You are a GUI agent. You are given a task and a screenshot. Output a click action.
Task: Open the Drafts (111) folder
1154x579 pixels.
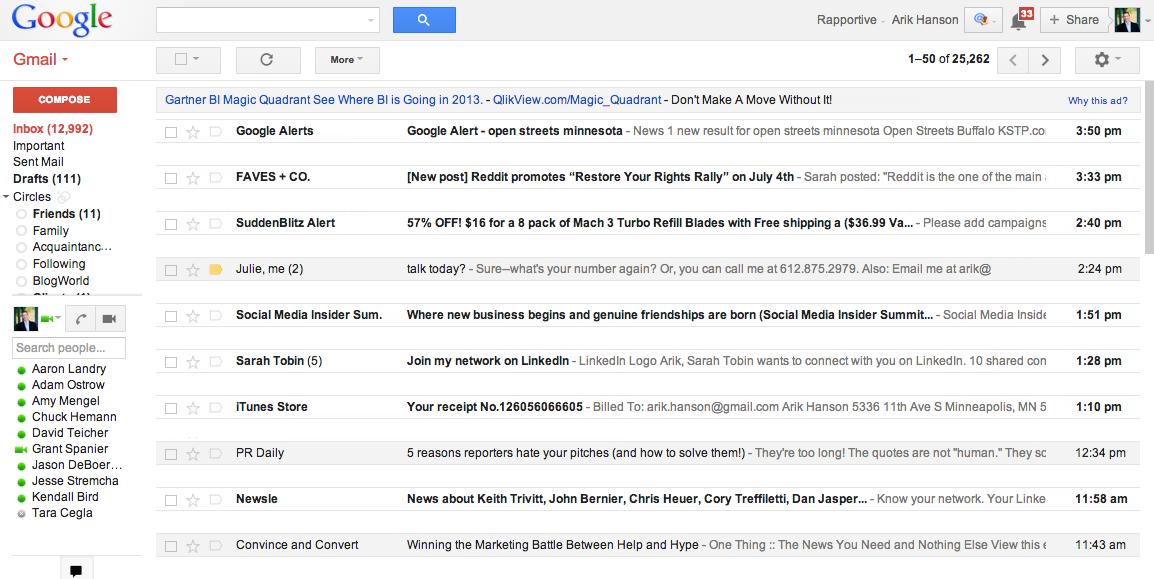click(46, 179)
